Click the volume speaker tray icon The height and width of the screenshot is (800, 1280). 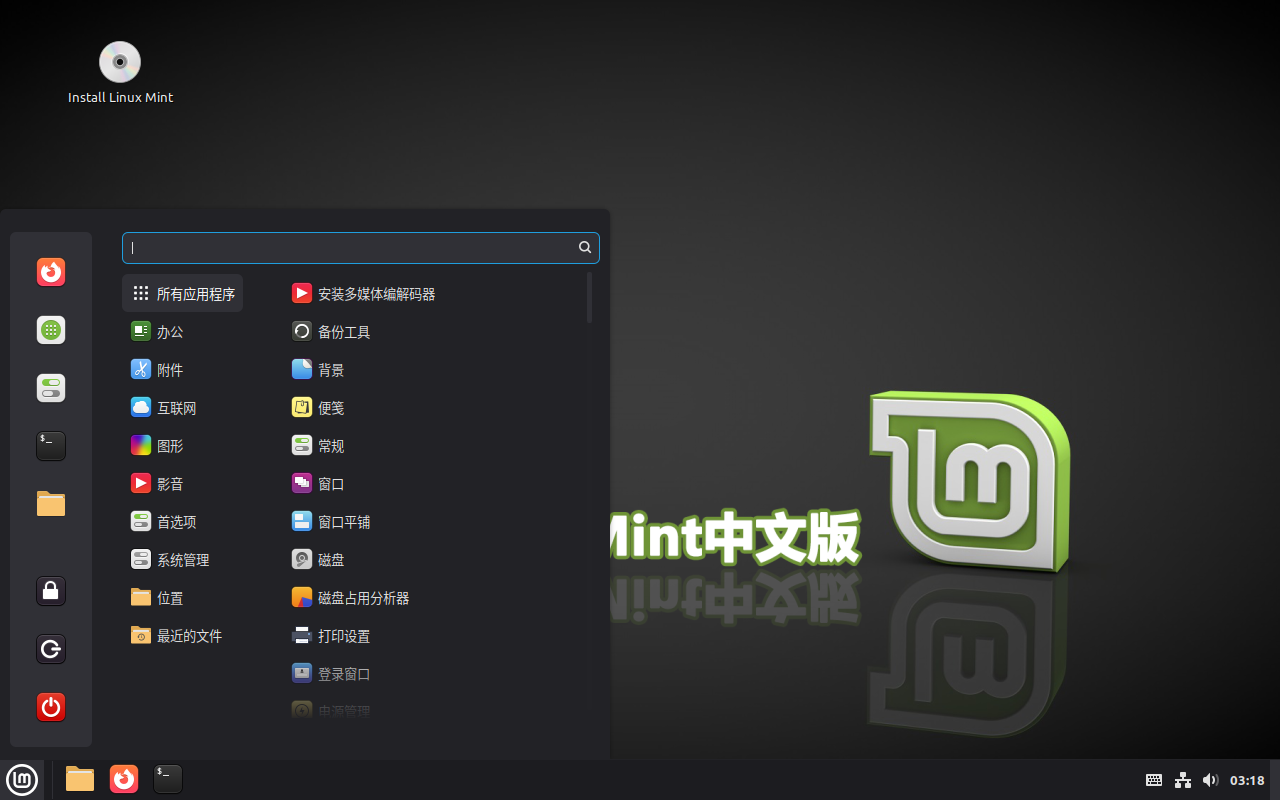[x=1211, y=780]
